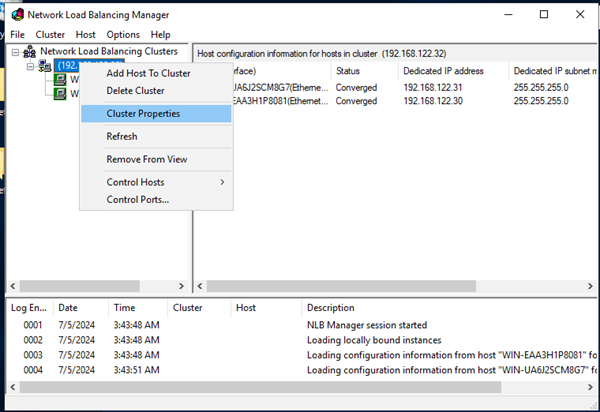The width and height of the screenshot is (600, 412).
Task: Click host list scroll left arrow
Action: click(200, 286)
